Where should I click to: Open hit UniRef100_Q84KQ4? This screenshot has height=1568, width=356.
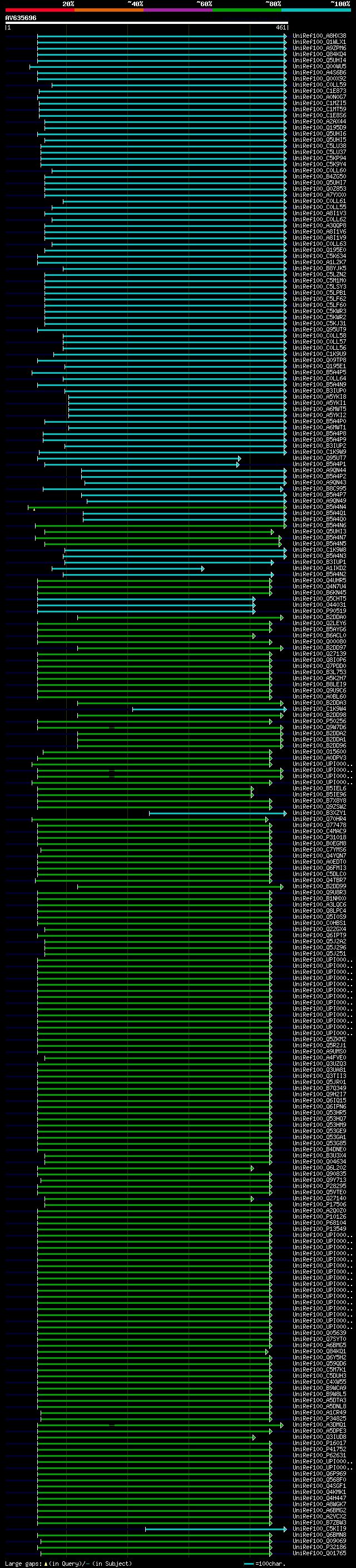[x=319, y=54]
